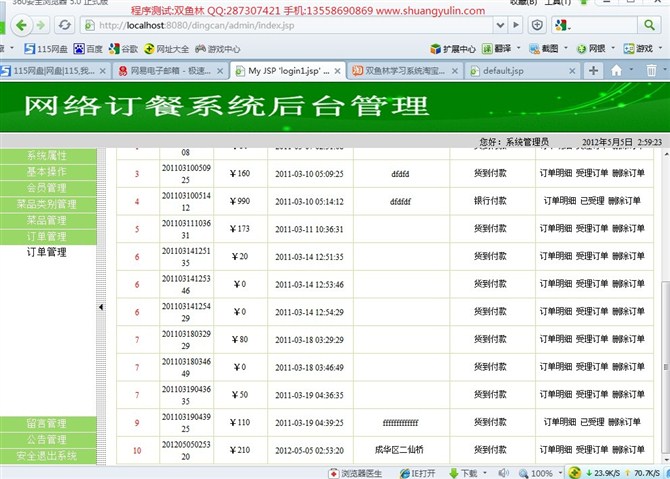Open 菜品管理 sidebar menu
This screenshot has width=670, height=479.
pyautogui.click(x=48, y=220)
